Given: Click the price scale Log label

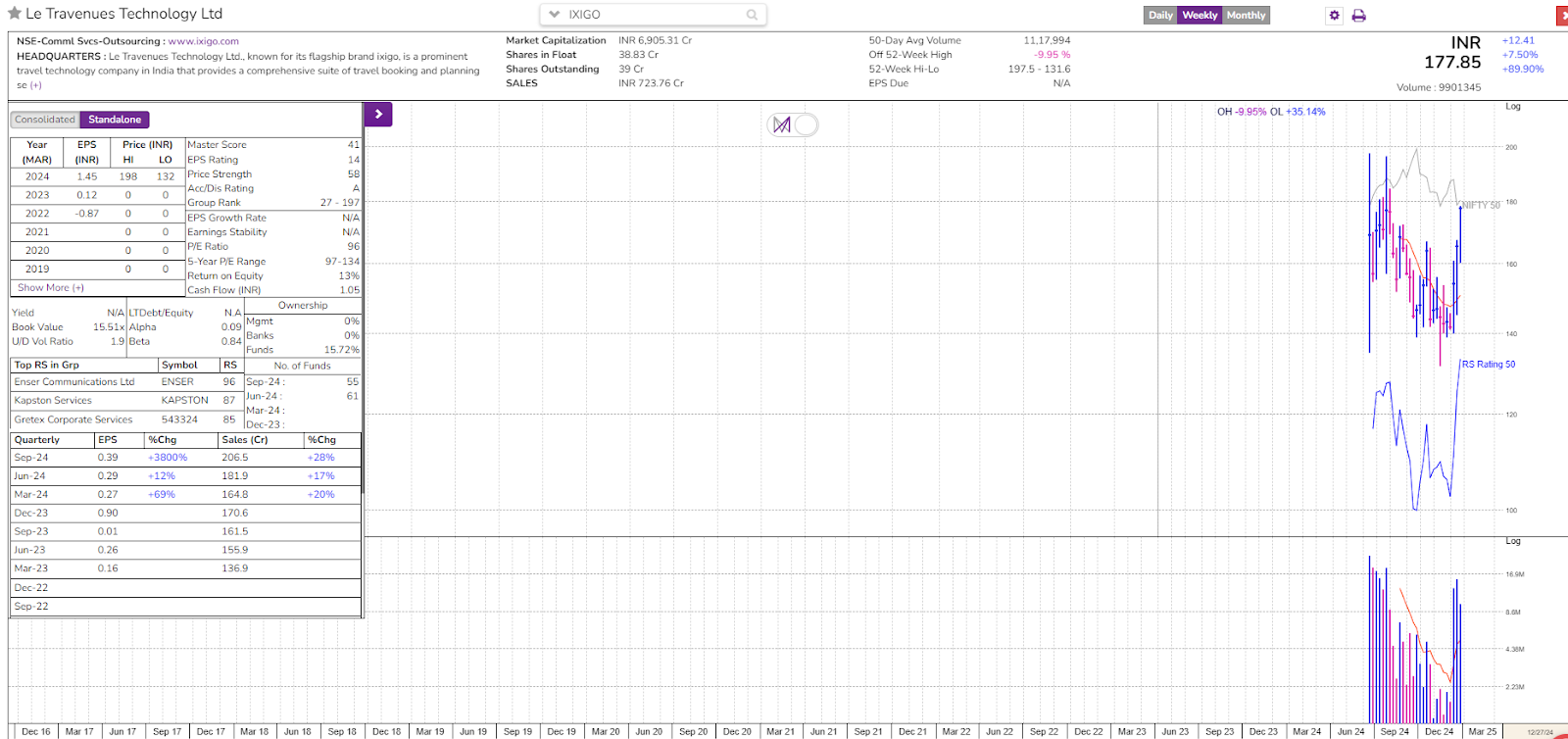Looking at the screenshot, I should (1513, 107).
